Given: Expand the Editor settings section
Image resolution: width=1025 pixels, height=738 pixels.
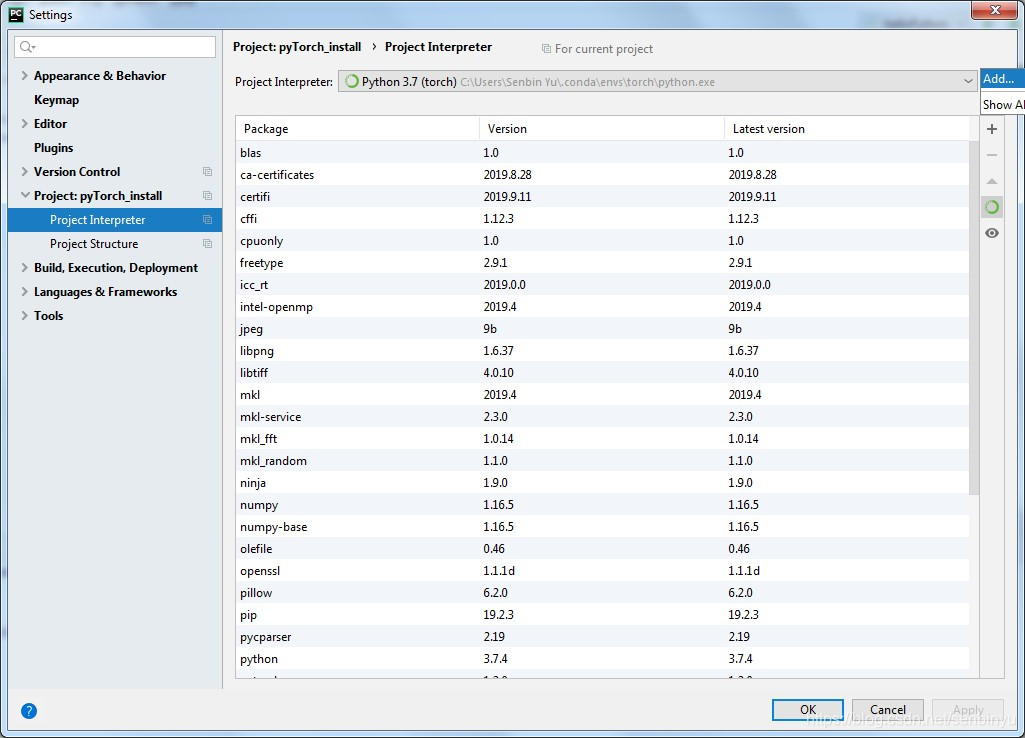Looking at the screenshot, I should [x=24, y=124].
